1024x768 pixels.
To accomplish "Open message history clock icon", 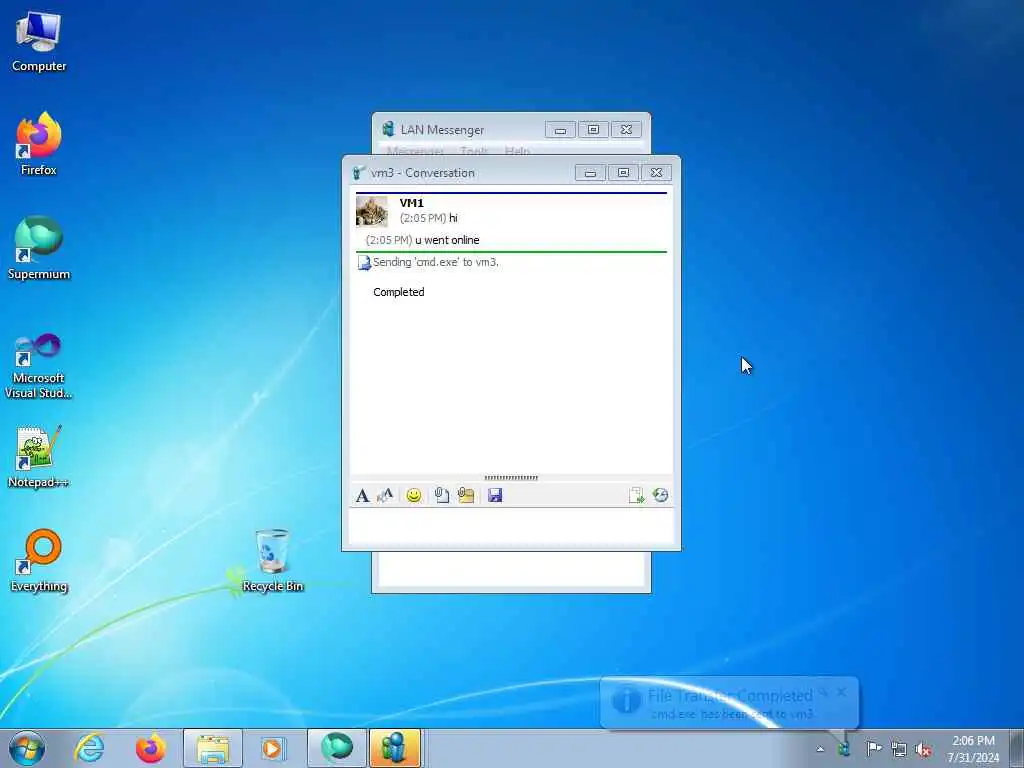I will click(660, 495).
